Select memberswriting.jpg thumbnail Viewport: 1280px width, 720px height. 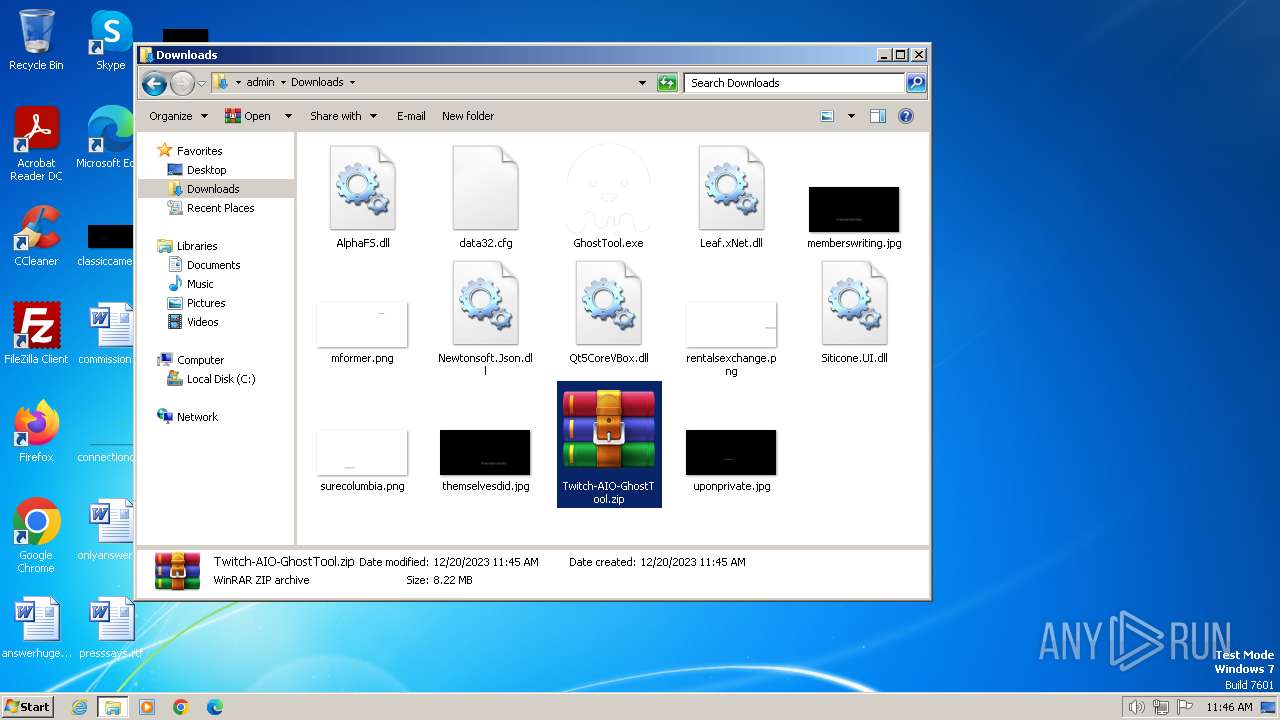pos(854,209)
